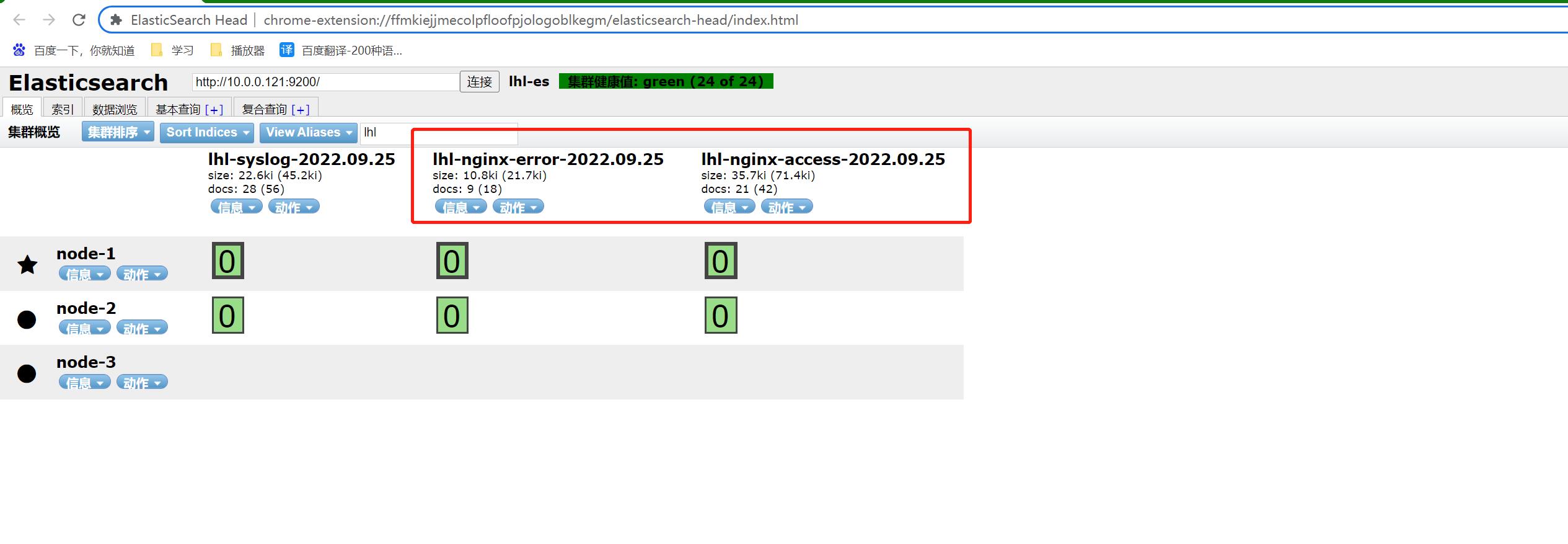This screenshot has height=544, width=1568.
Task: Click the circle icon beside node-2
Action: click(27, 319)
